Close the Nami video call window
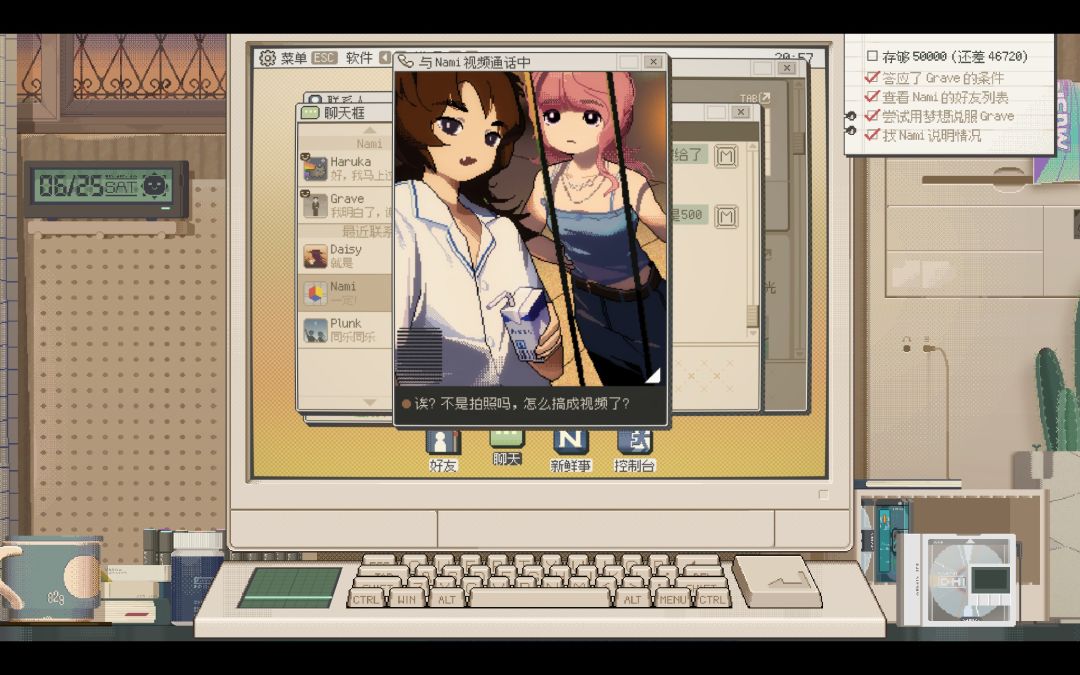The image size is (1080, 675). pos(653,62)
